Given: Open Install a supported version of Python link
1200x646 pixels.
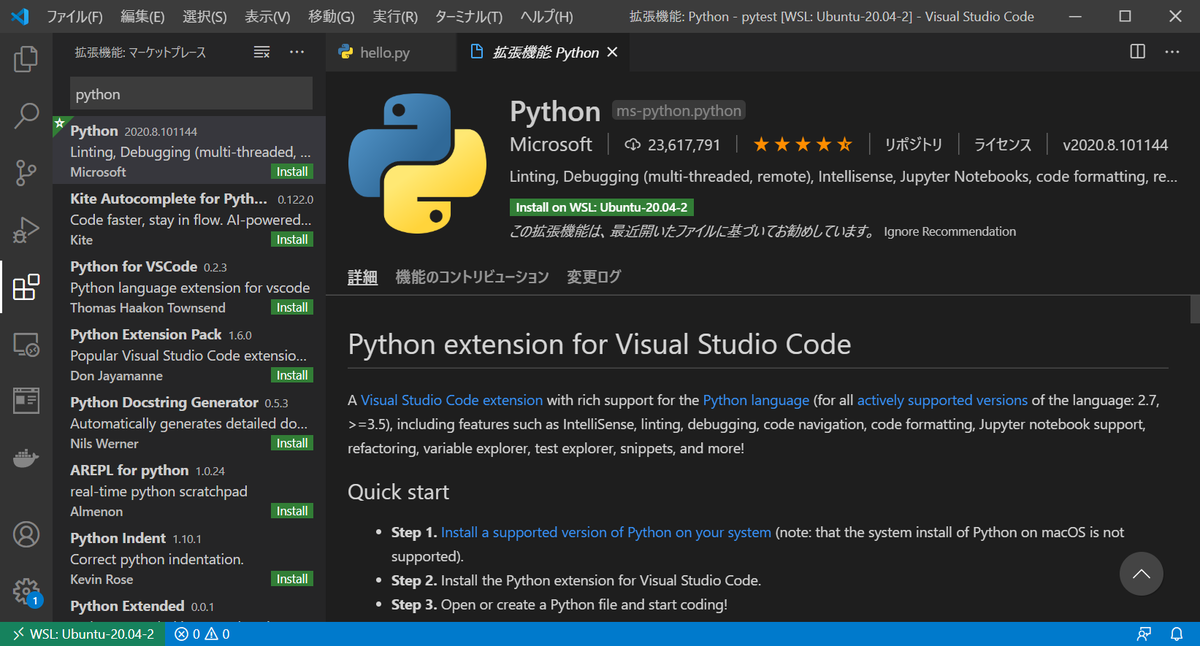Looking at the screenshot, I should 606,533.
